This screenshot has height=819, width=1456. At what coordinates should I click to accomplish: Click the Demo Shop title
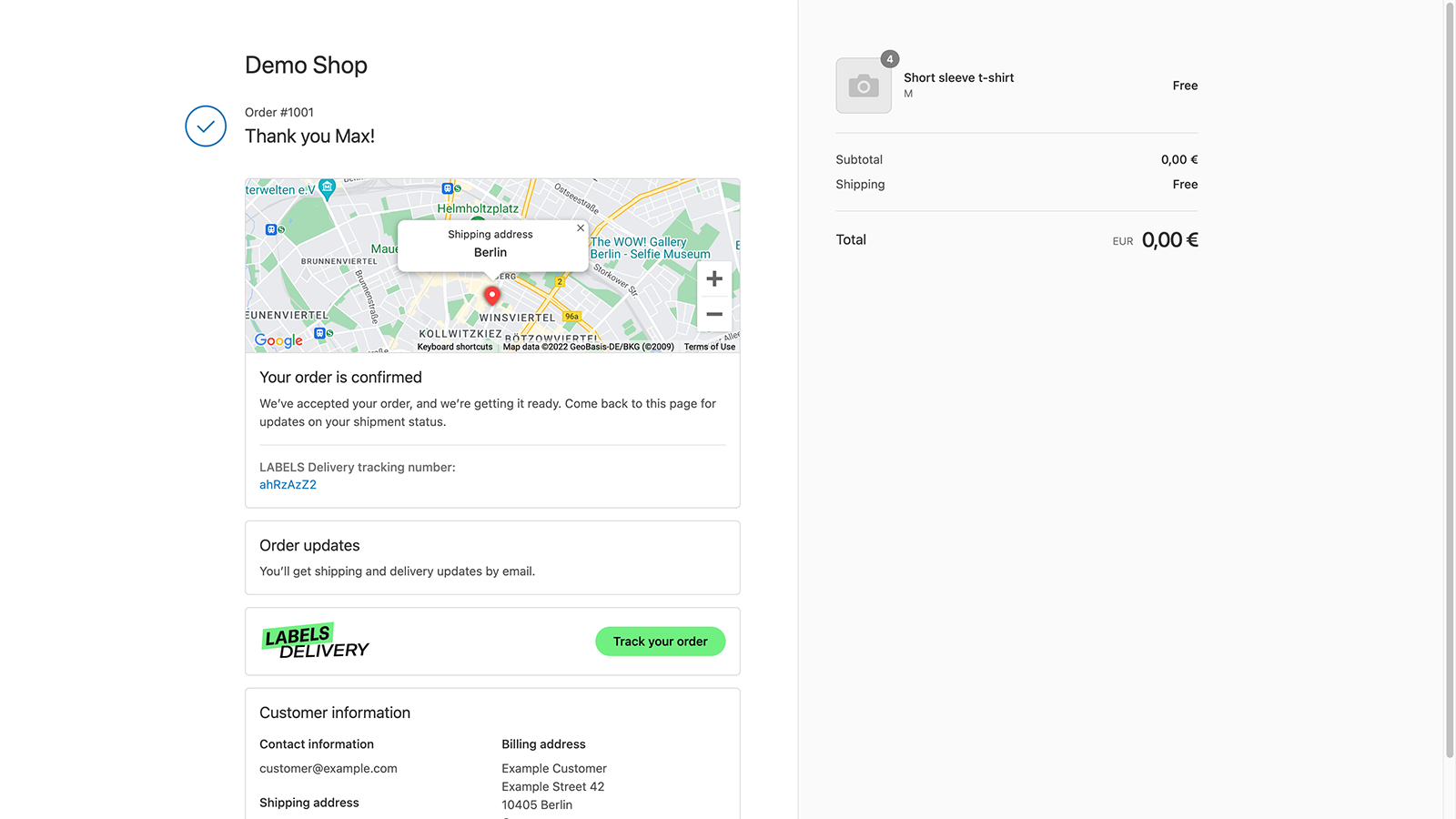(306, 66)
